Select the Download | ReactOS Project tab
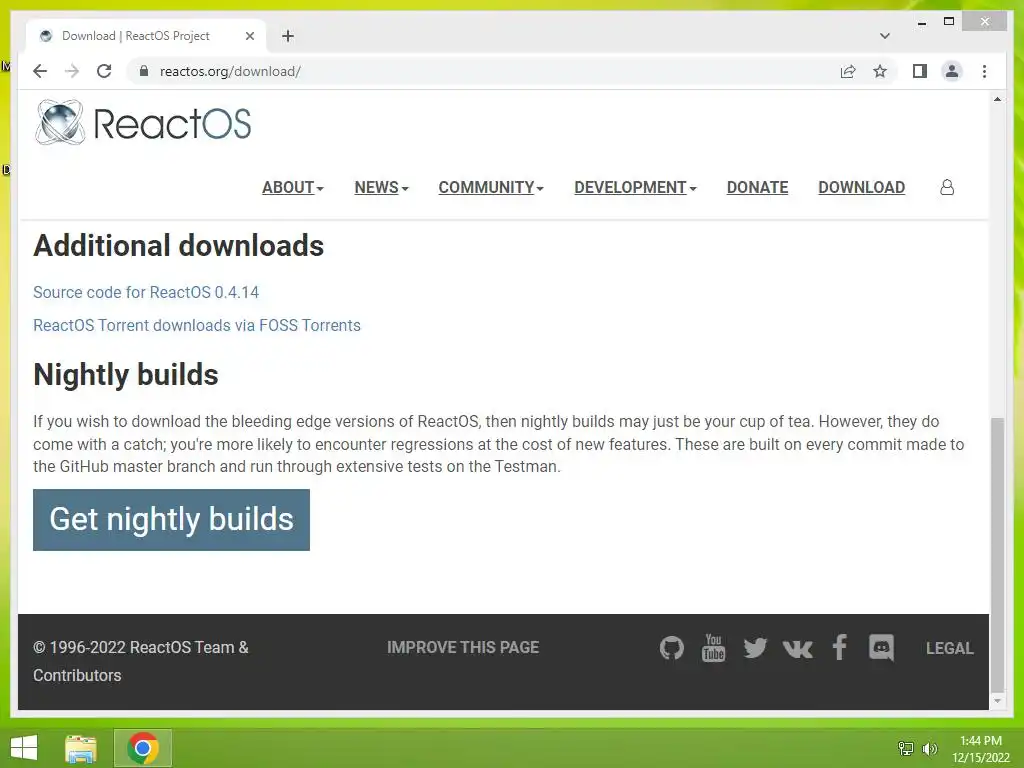Image resolution: width=1024 pixels, height=768 pixels. click(x=146, y=36)
